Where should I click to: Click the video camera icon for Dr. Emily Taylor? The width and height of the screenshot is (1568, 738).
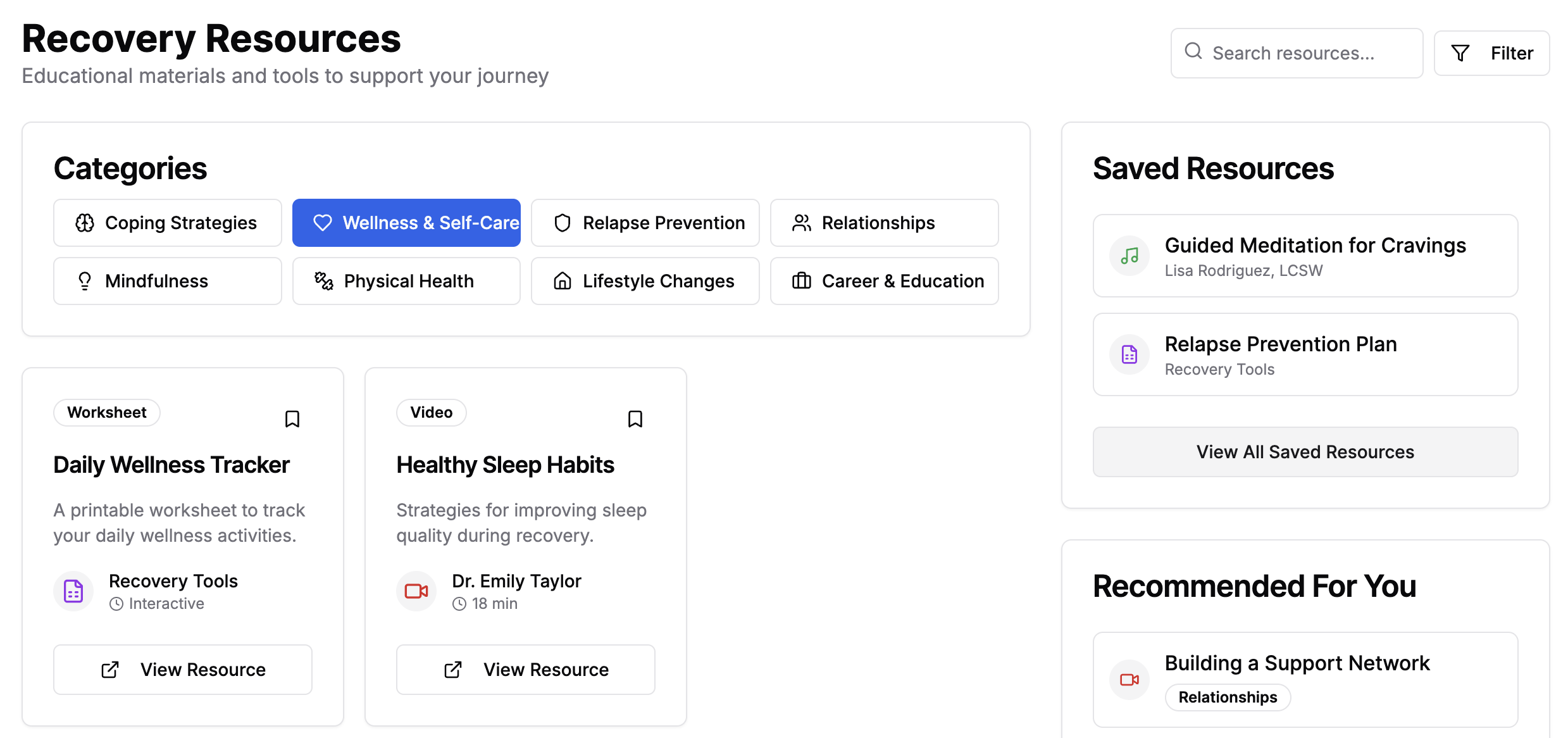(x=416, y=591)
